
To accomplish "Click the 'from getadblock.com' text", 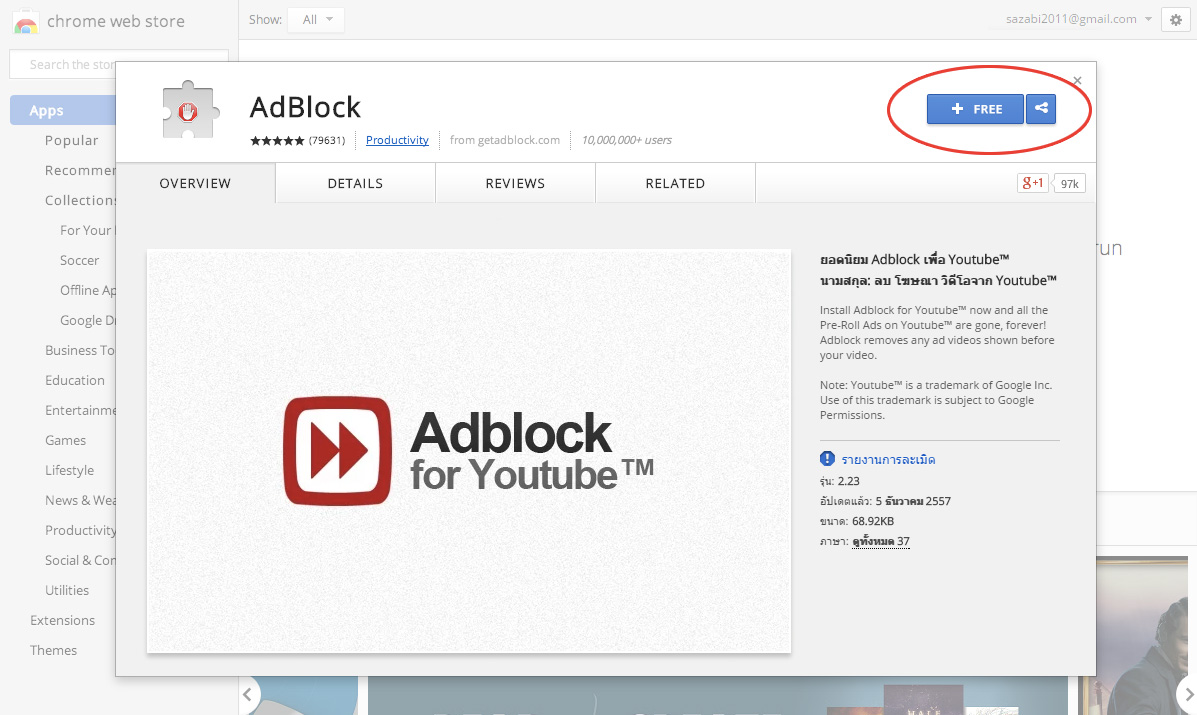I will tap(505, 140).
